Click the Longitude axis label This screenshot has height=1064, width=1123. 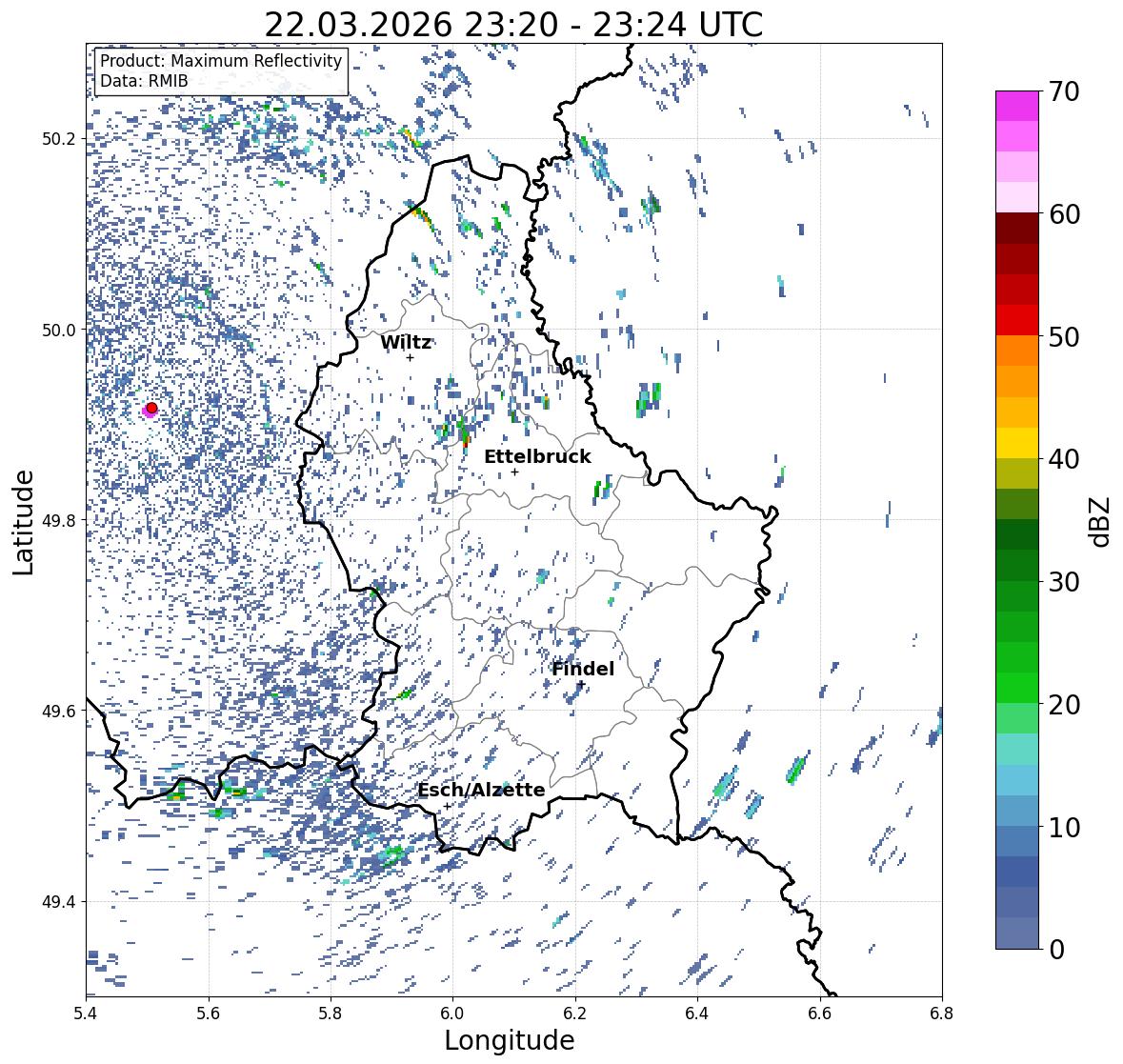click(510, 1039)
